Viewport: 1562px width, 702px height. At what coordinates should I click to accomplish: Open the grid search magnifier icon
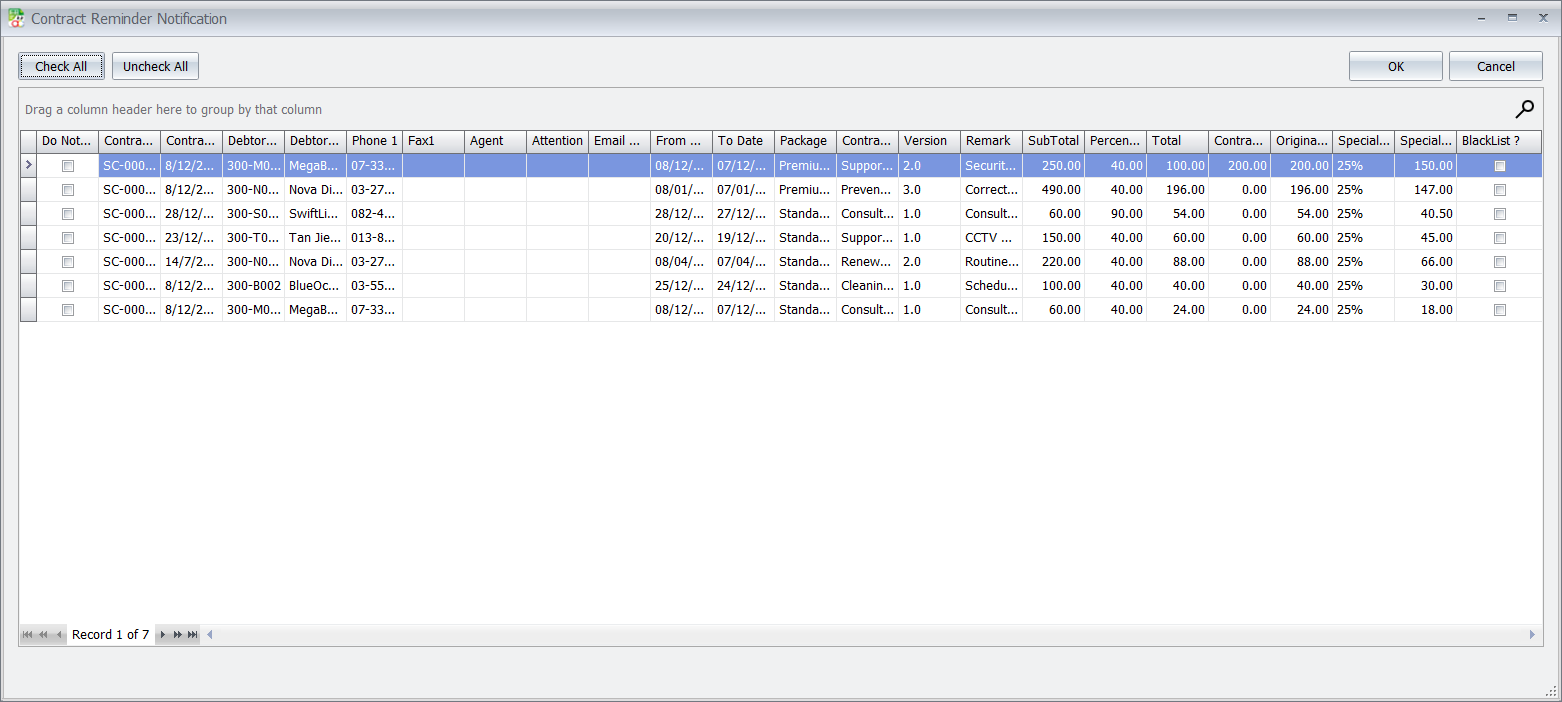[1524, 109]
